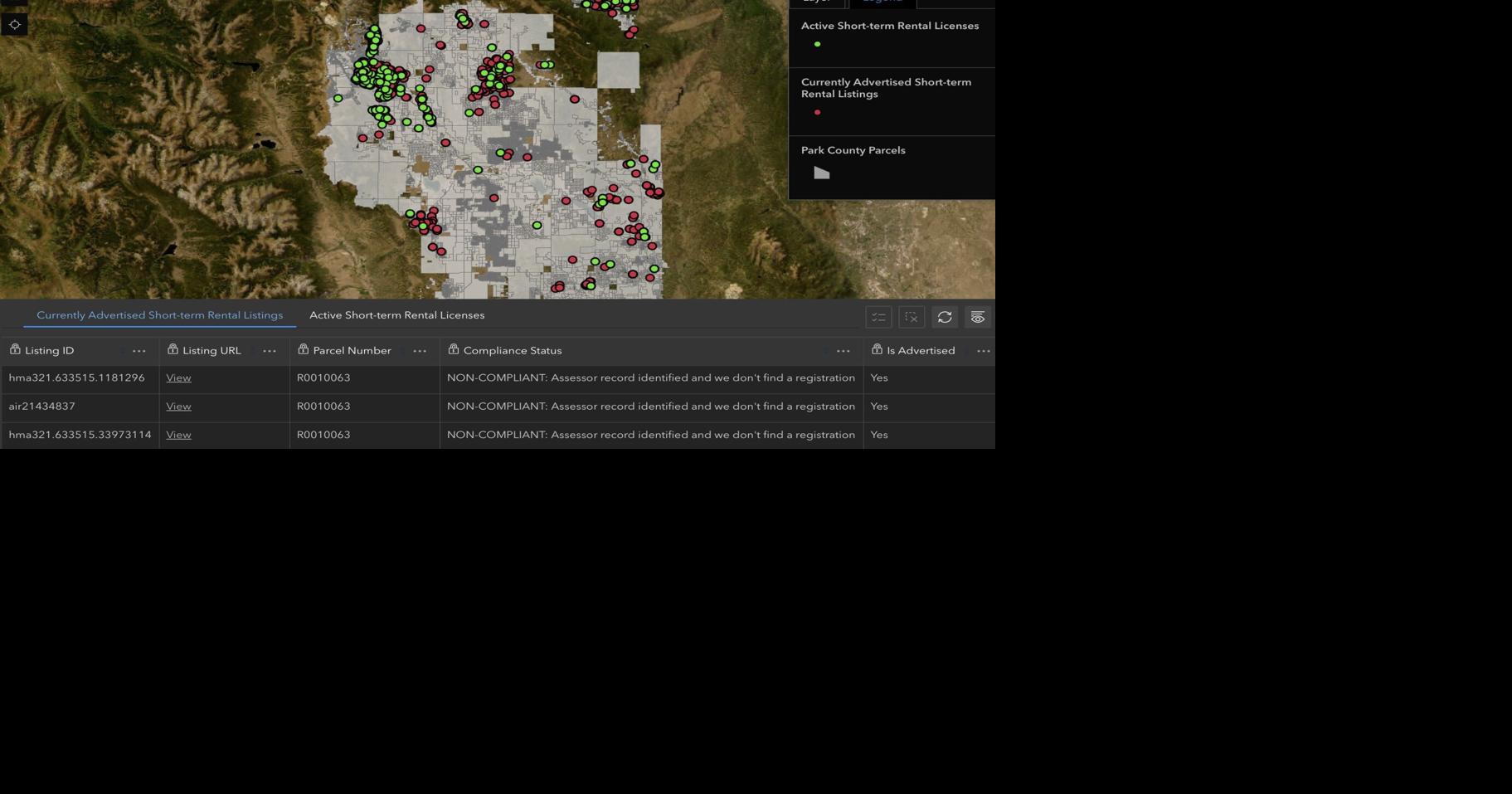Click lock icon beside Is Advertised header
The width and height of the screenshot is (1512, 794).
click(877, 350)
